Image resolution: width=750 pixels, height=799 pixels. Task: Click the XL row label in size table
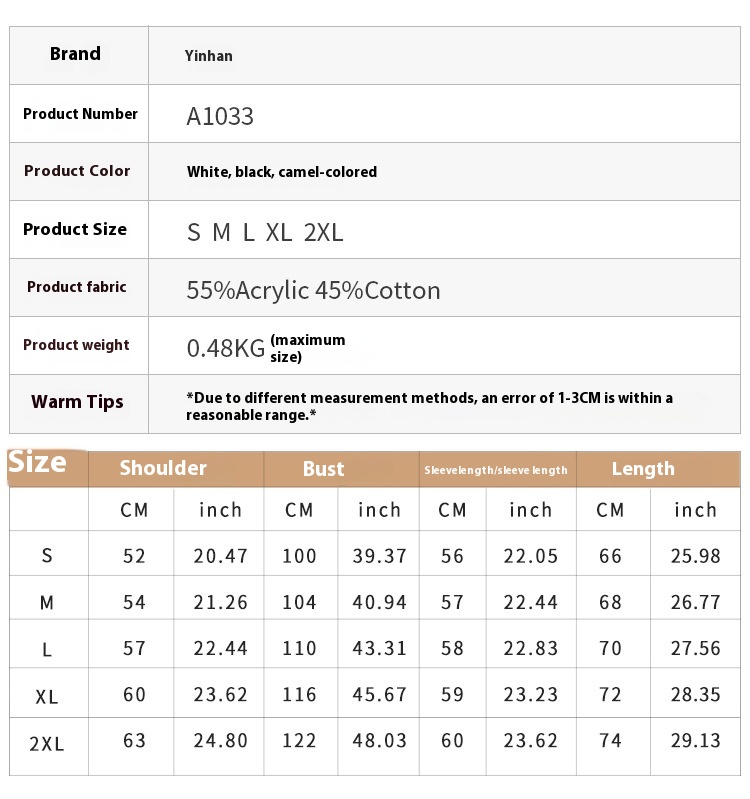(47, 696)
